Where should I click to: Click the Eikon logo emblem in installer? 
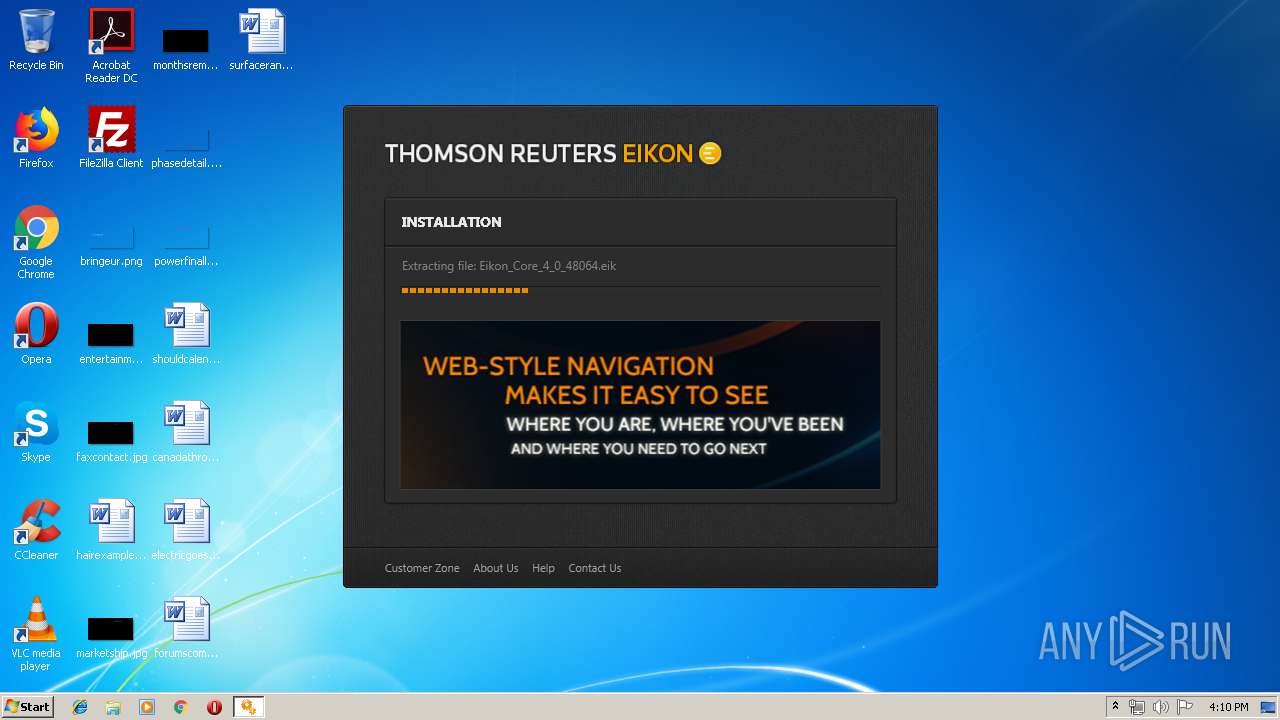[710, 153]
